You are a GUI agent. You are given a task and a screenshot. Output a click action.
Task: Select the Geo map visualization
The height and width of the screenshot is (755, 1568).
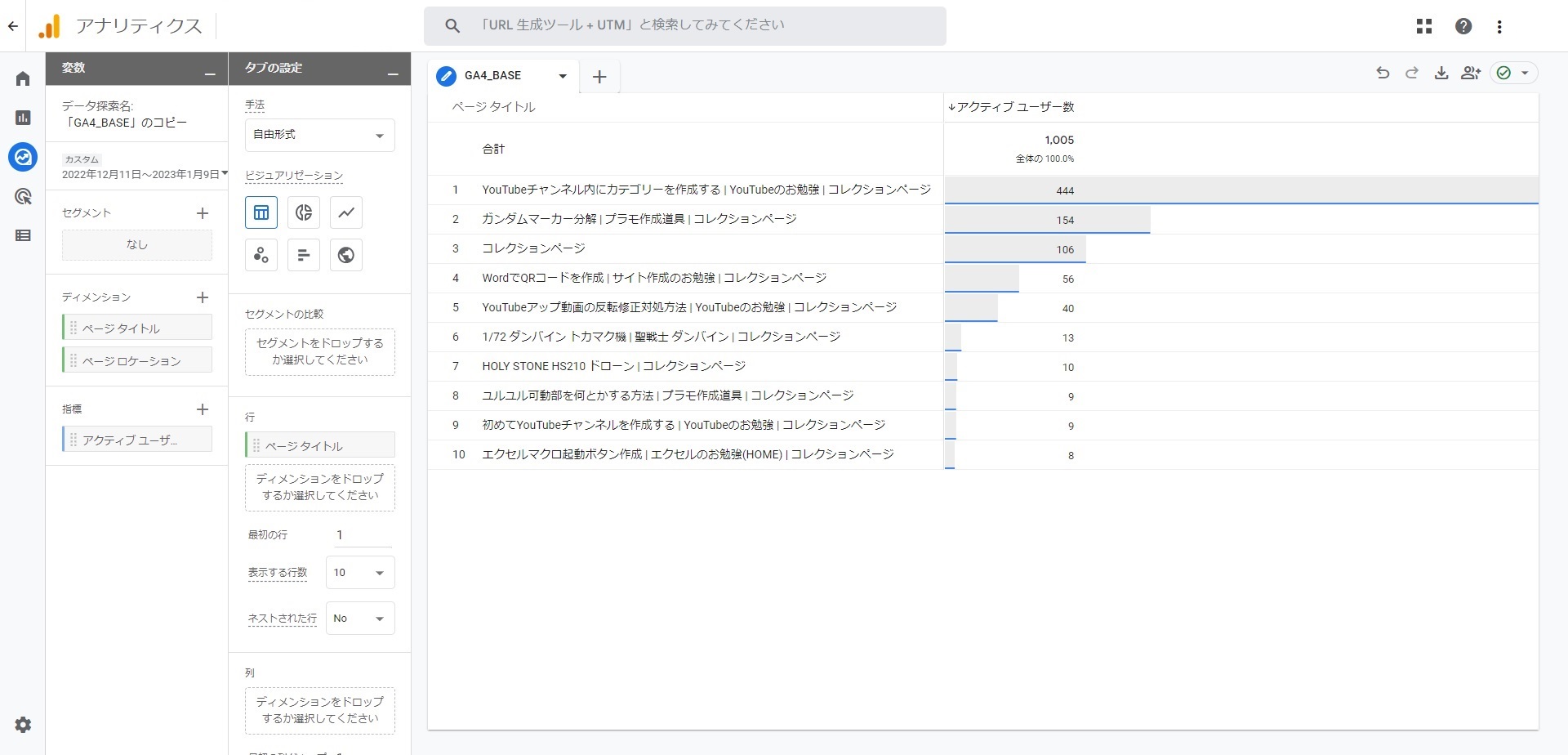click(x=346, y=255)
